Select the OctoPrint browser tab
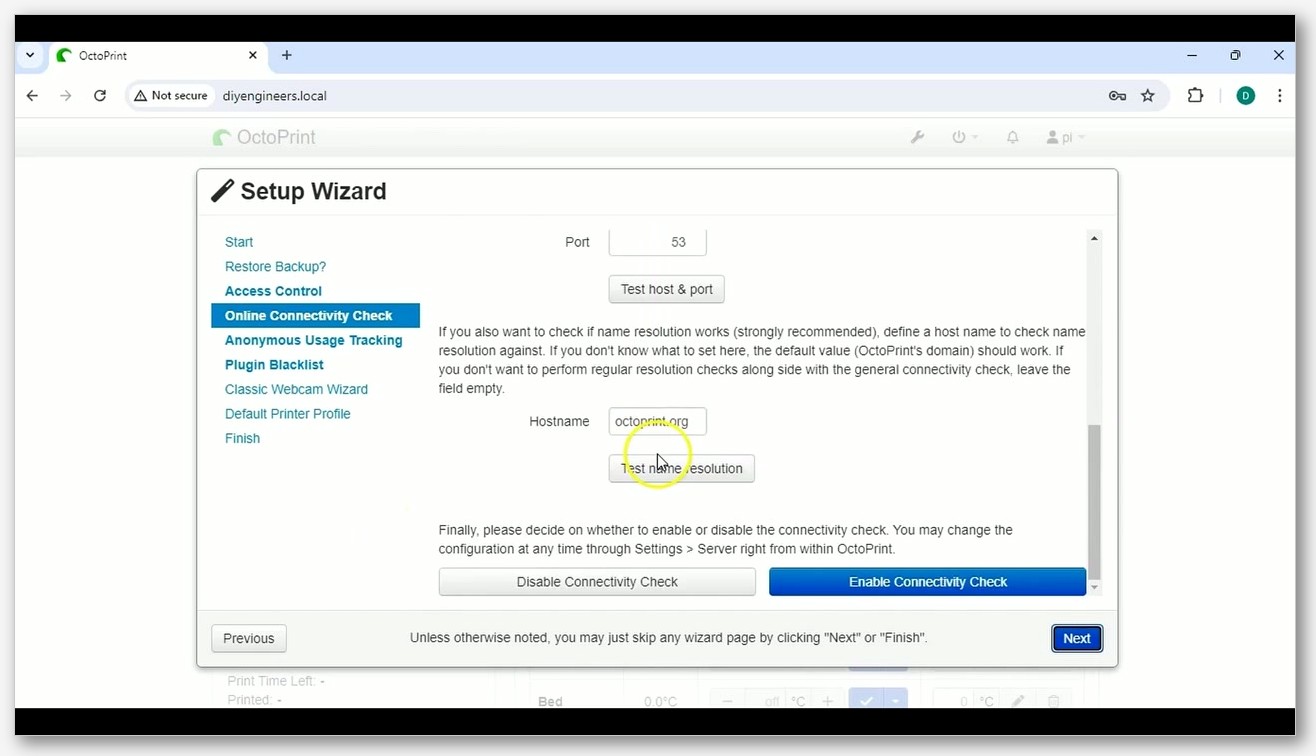 (156, 55)
